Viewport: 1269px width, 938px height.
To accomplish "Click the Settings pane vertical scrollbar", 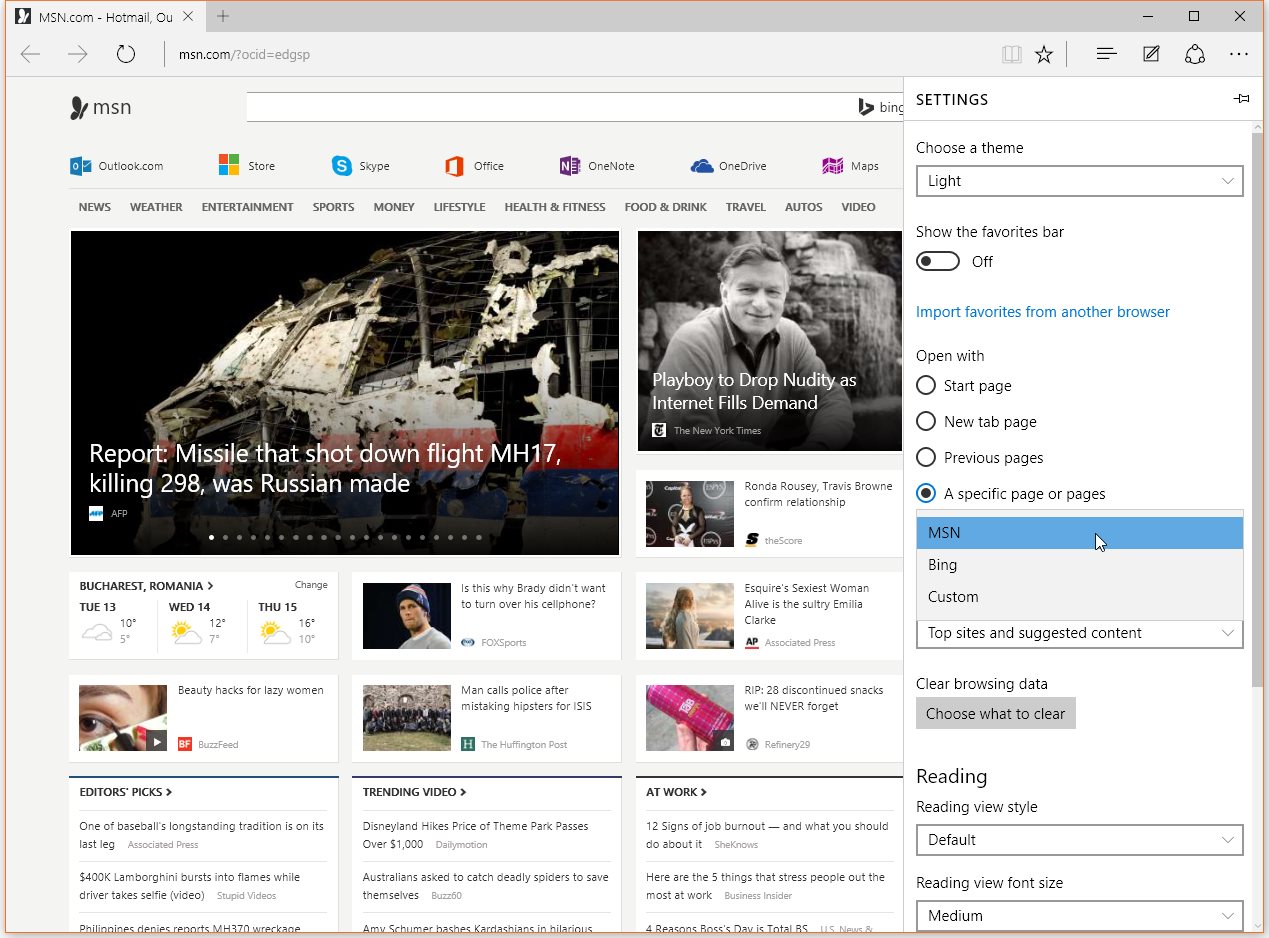I will [1257, 400].
